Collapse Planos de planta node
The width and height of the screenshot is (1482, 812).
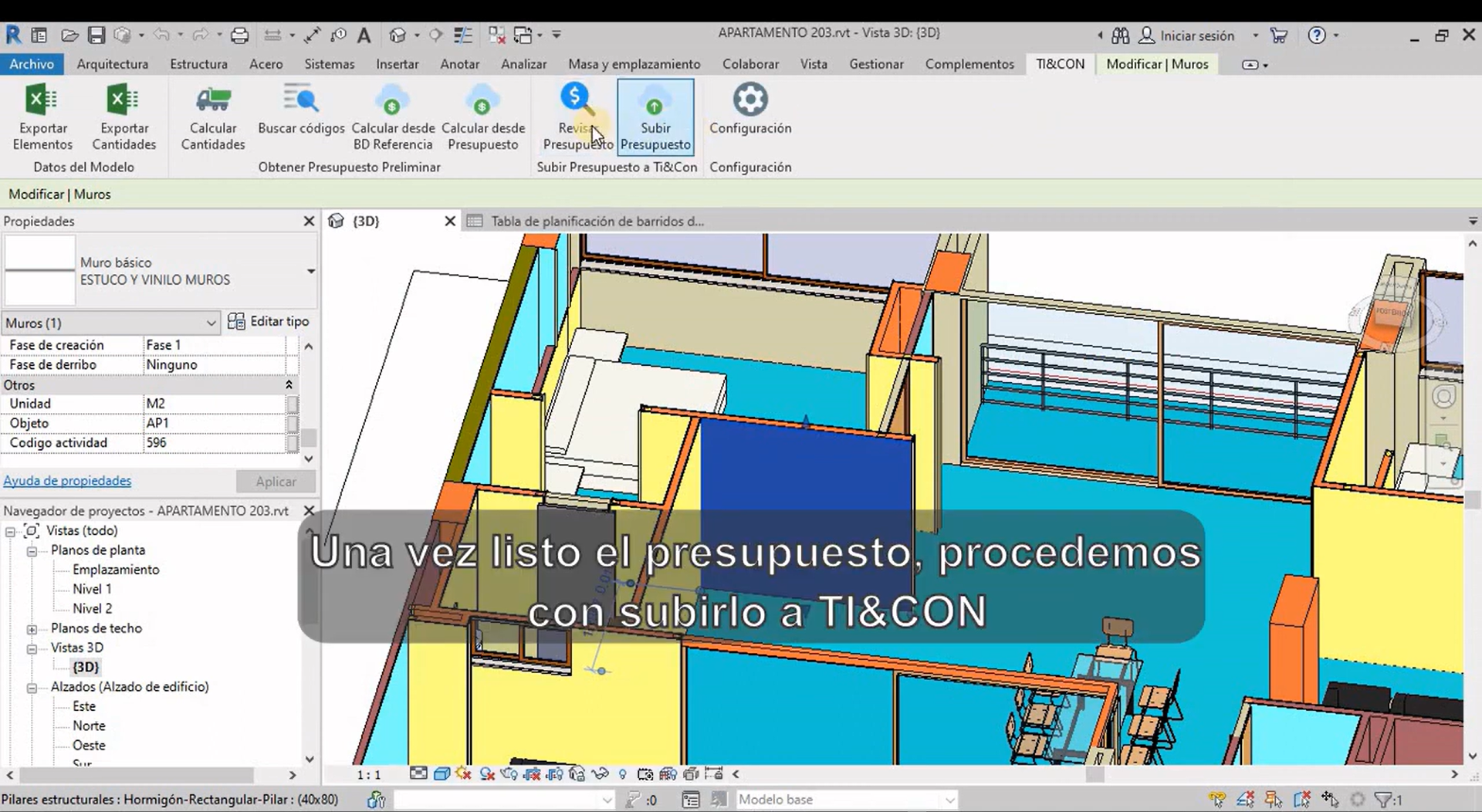tap(32, 551)
